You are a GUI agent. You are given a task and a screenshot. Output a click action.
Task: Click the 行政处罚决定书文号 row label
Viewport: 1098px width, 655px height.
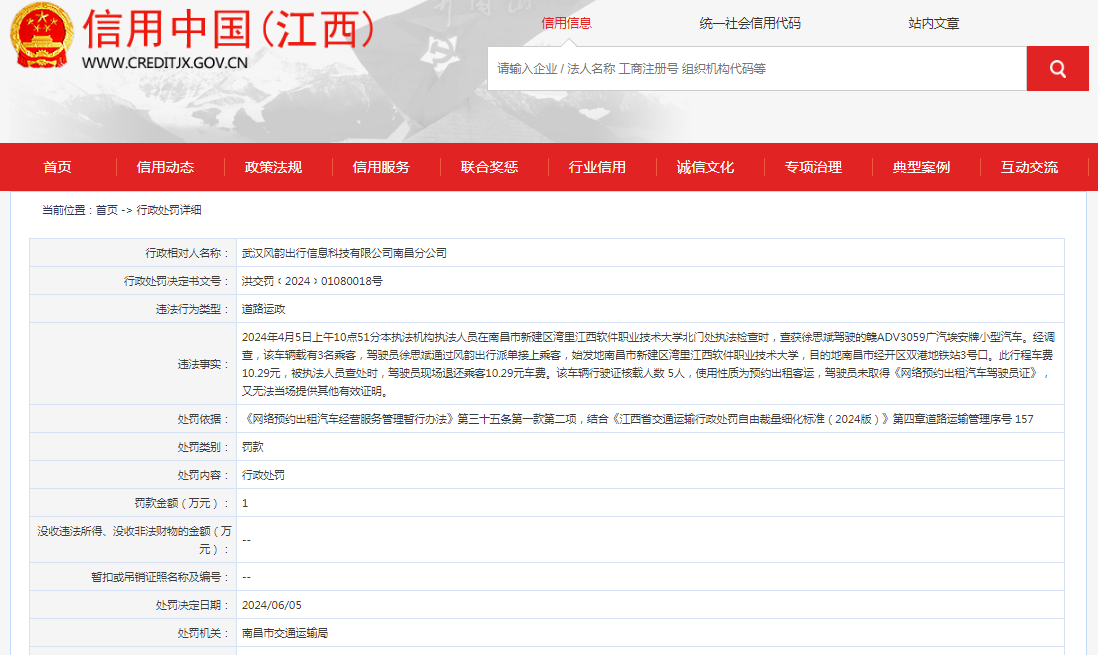176,281
